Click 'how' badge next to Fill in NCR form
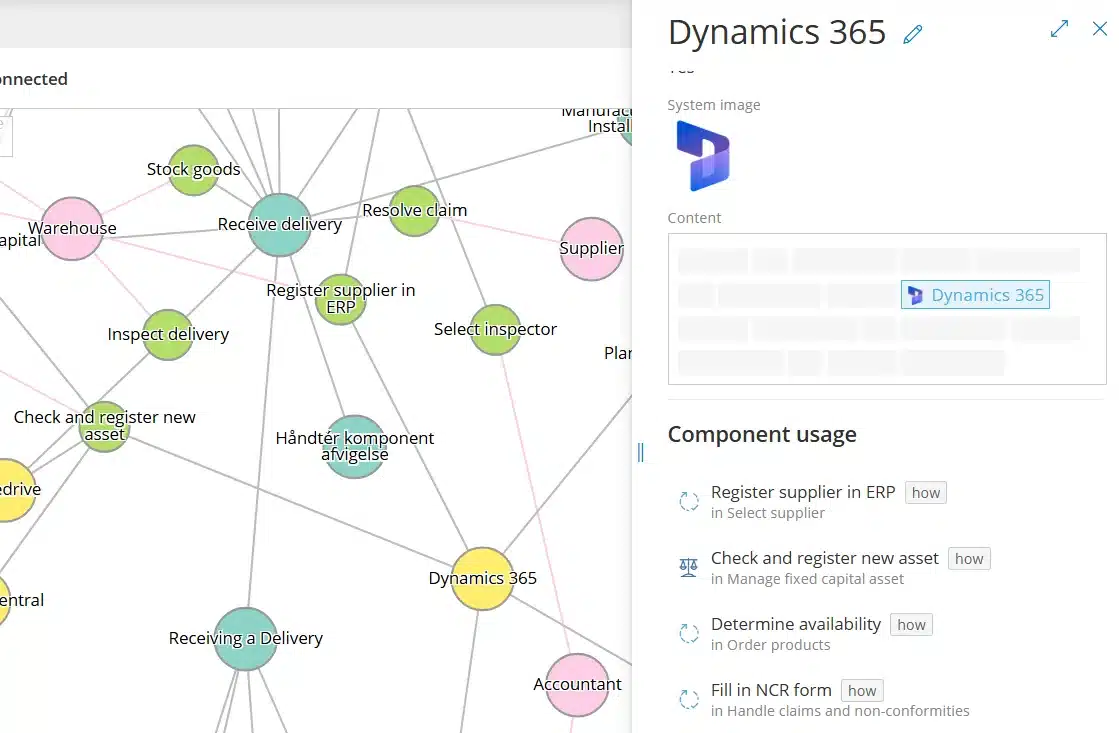 click(x=862, y=691)
